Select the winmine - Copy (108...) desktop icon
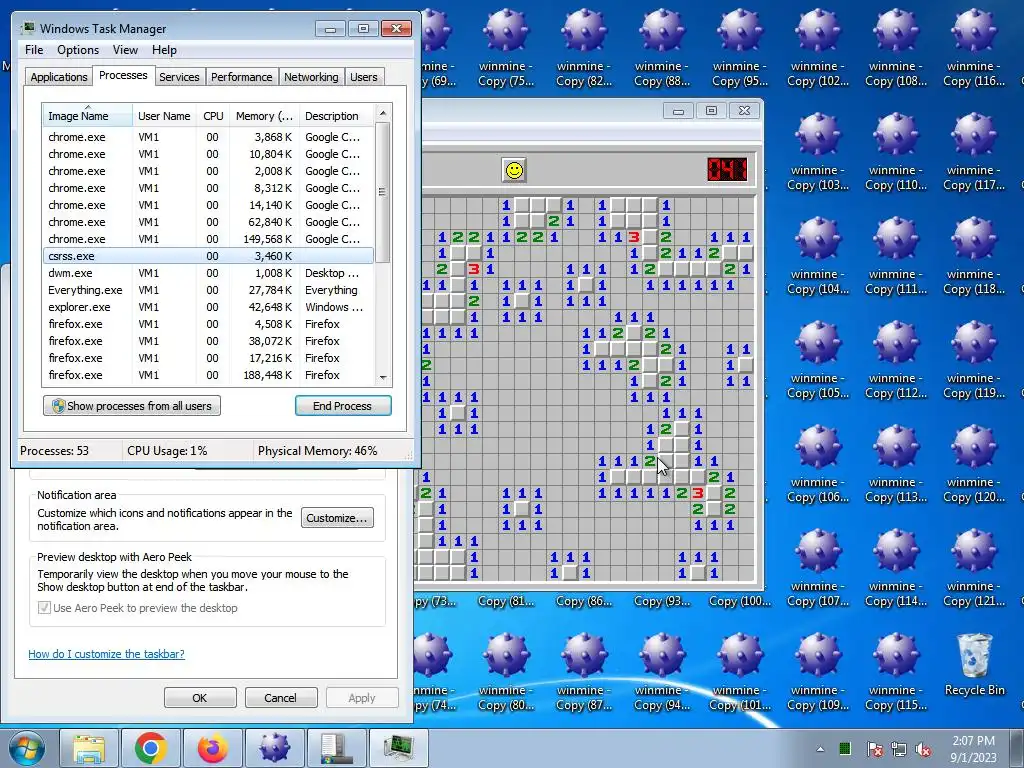 [x=896, y=48]
